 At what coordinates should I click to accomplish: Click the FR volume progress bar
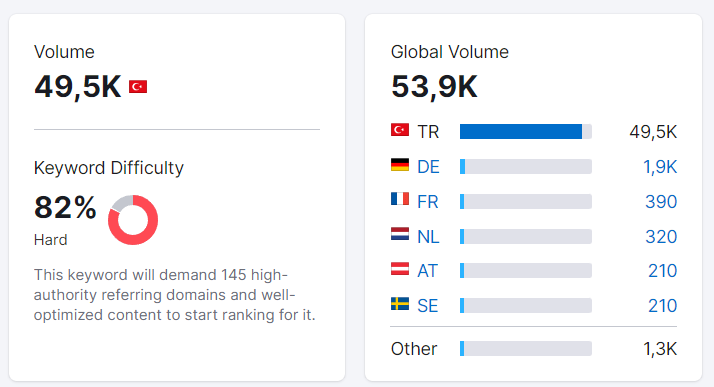coord(526,202)
